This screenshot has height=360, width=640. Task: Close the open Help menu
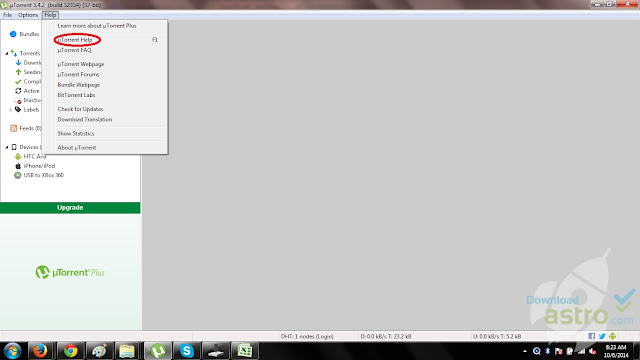tap(50, 15)
